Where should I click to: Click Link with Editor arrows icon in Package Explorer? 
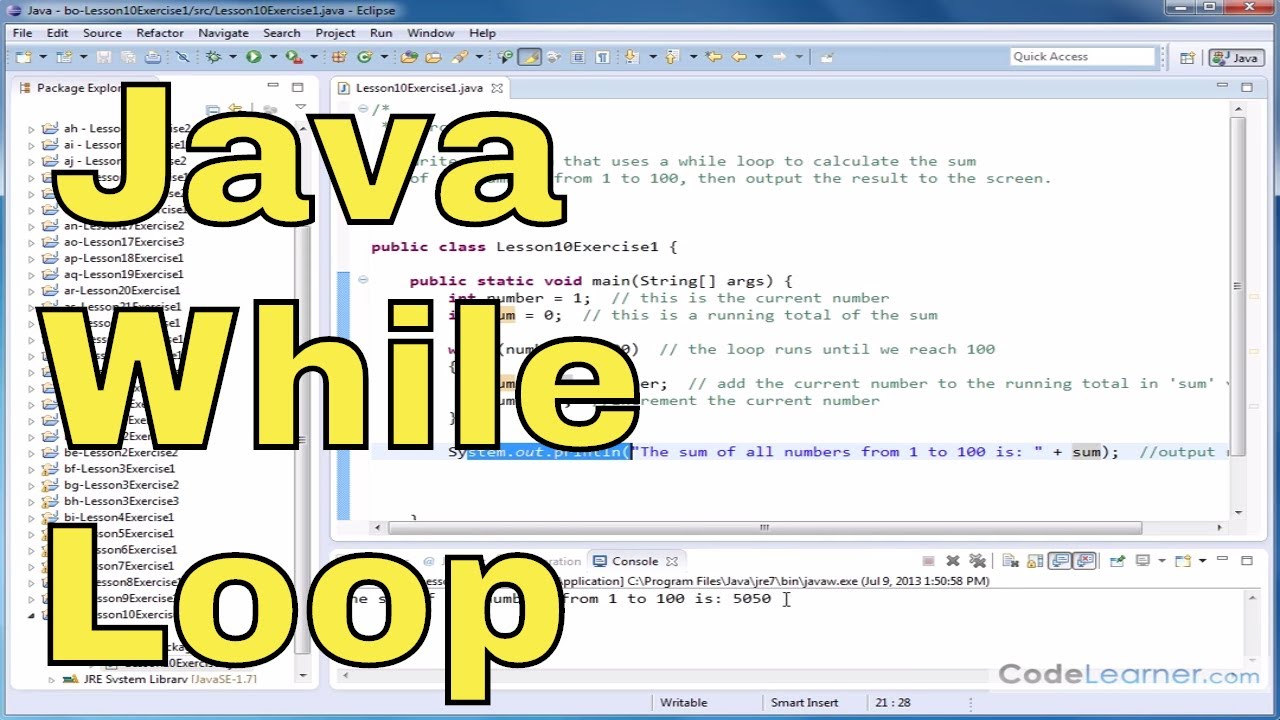(x=234, y=108)
